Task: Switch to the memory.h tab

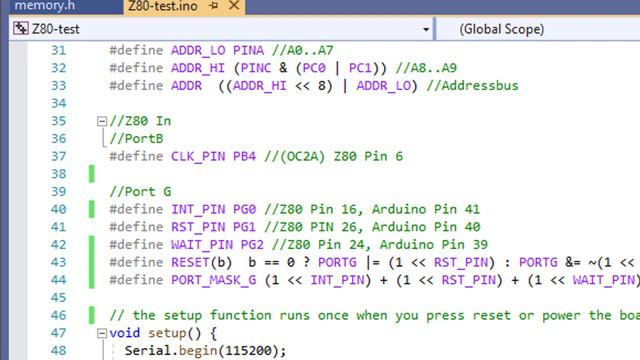Action: point(45,6)
